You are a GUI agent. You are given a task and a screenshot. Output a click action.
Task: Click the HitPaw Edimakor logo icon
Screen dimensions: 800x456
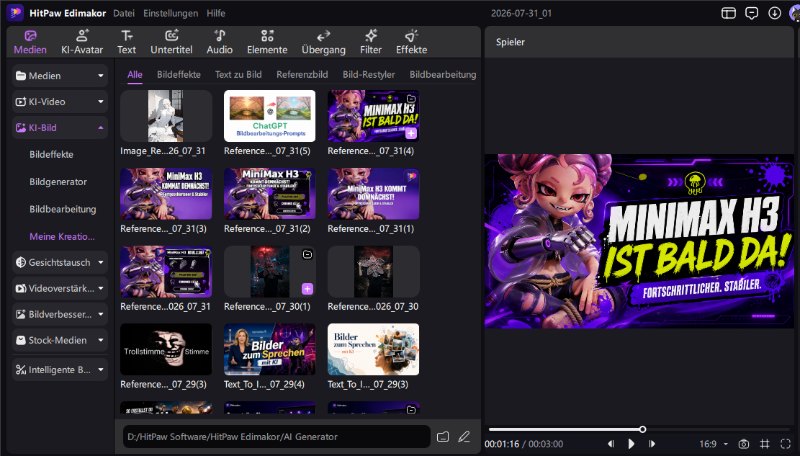coord(15,13)
